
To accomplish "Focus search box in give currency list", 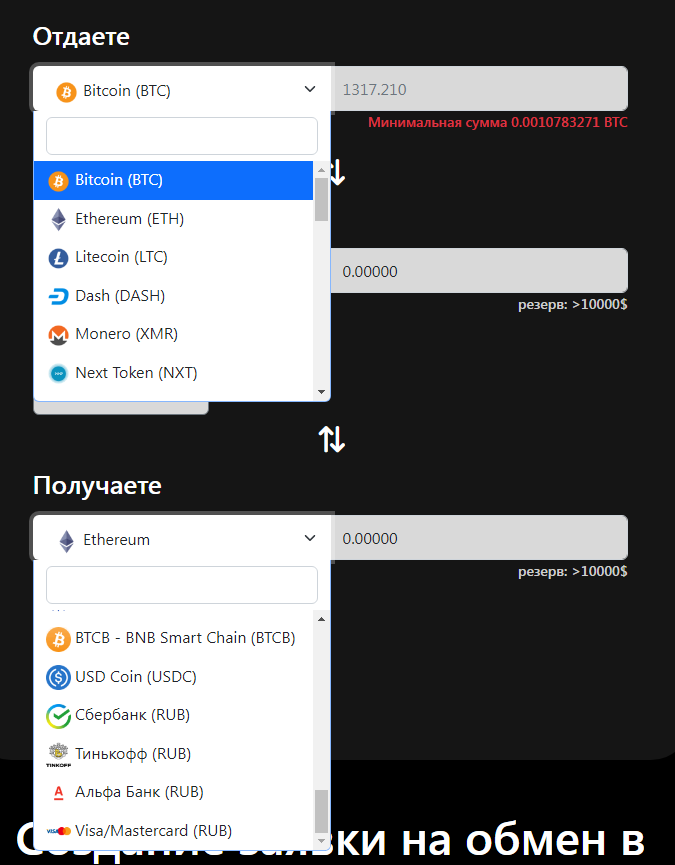I will point(182,136).
